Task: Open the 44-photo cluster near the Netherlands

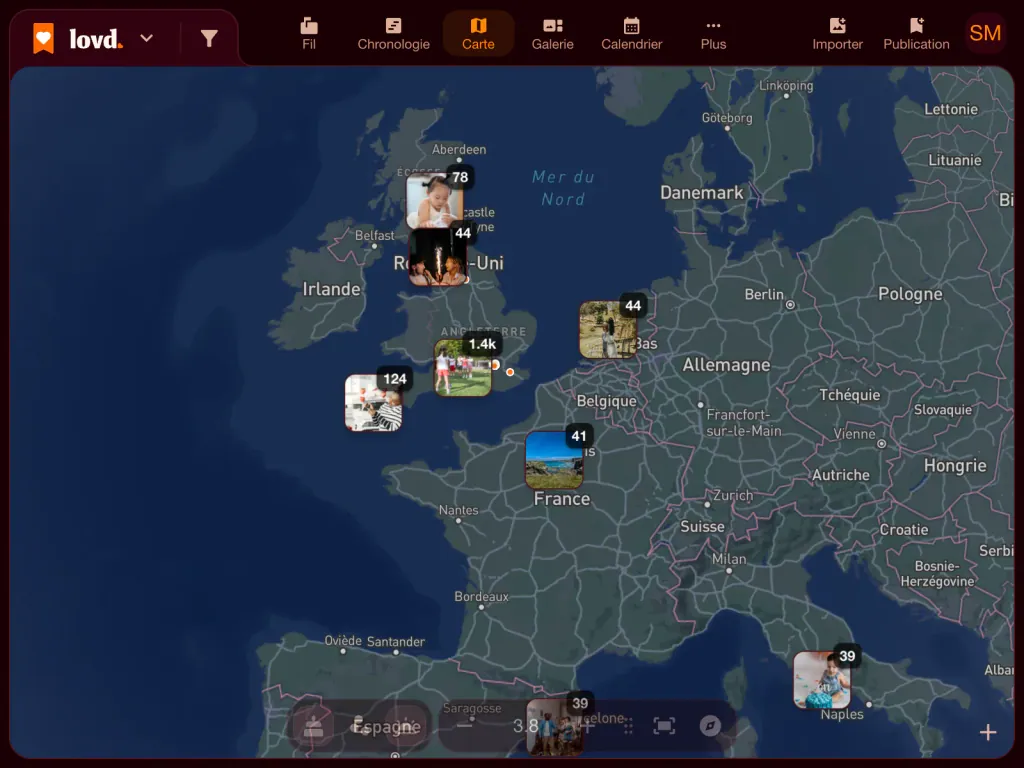Action: pos(608,330)
